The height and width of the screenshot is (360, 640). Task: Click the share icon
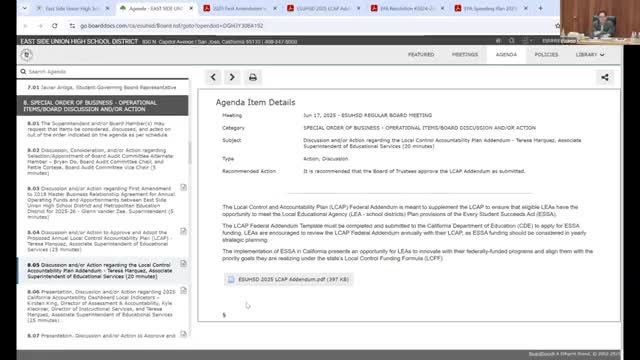point(604,77)
